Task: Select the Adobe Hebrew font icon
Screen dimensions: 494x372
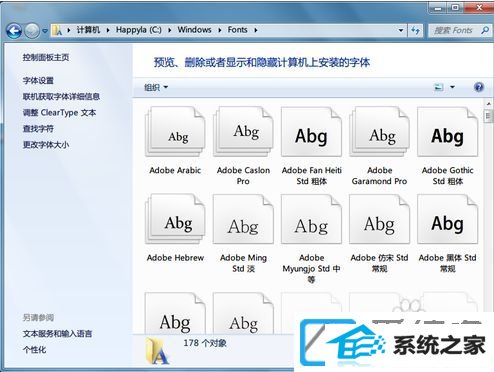Action: click(x=175, y=219)
